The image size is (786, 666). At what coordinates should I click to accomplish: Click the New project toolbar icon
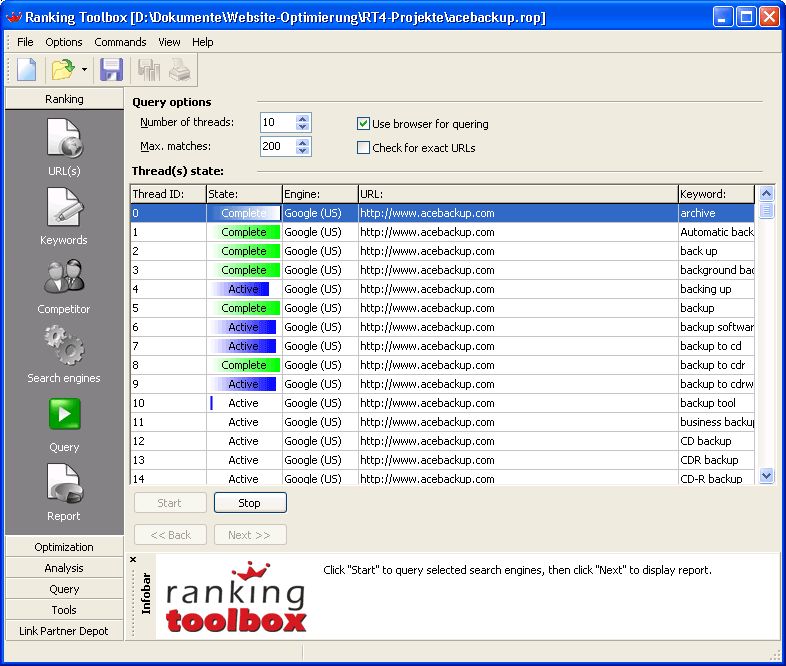pyautogui.click(x=26, y=70)
